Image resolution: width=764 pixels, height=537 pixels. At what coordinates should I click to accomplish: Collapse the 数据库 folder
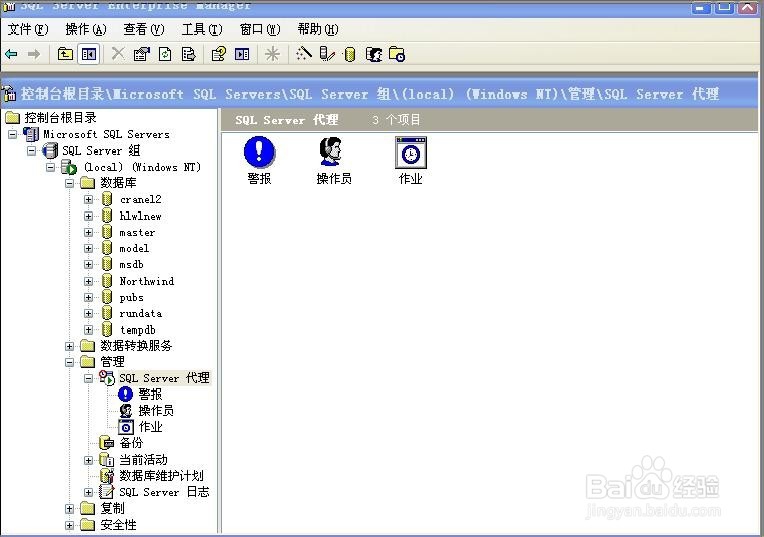[70, 184]
